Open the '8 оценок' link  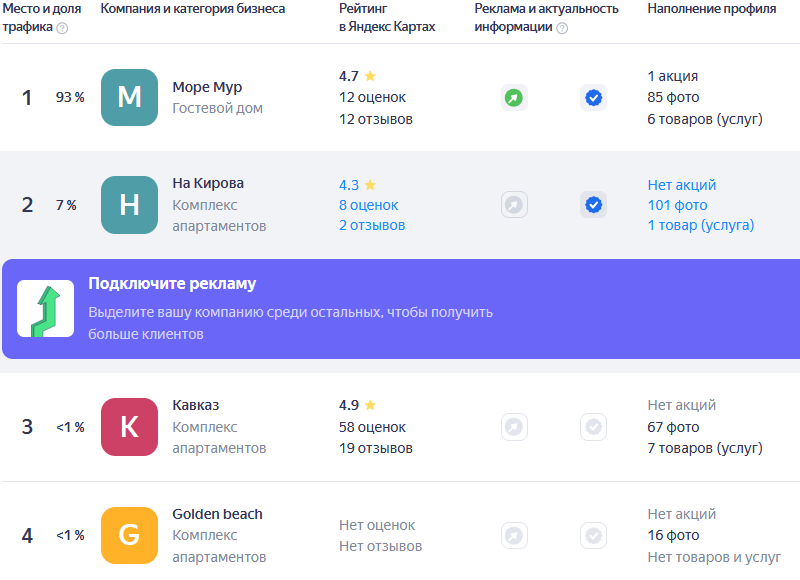pos(368,205)
